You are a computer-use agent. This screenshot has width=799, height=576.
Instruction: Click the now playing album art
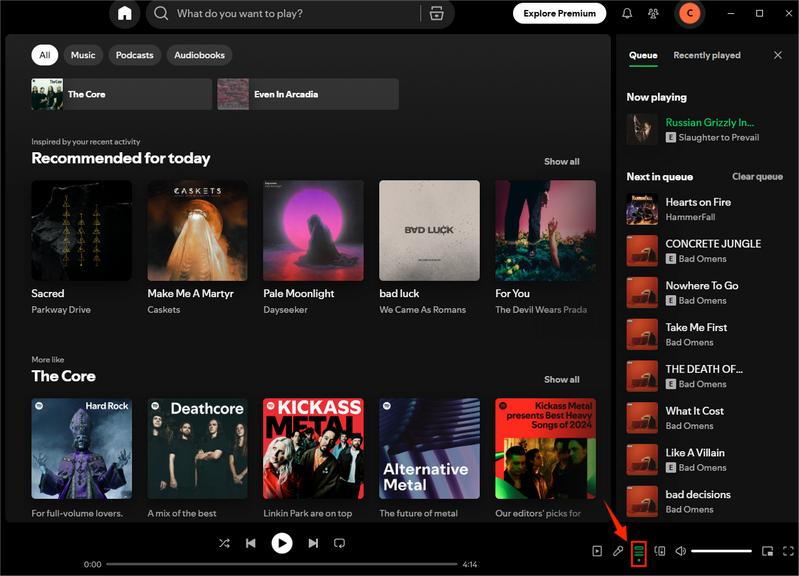642,129
